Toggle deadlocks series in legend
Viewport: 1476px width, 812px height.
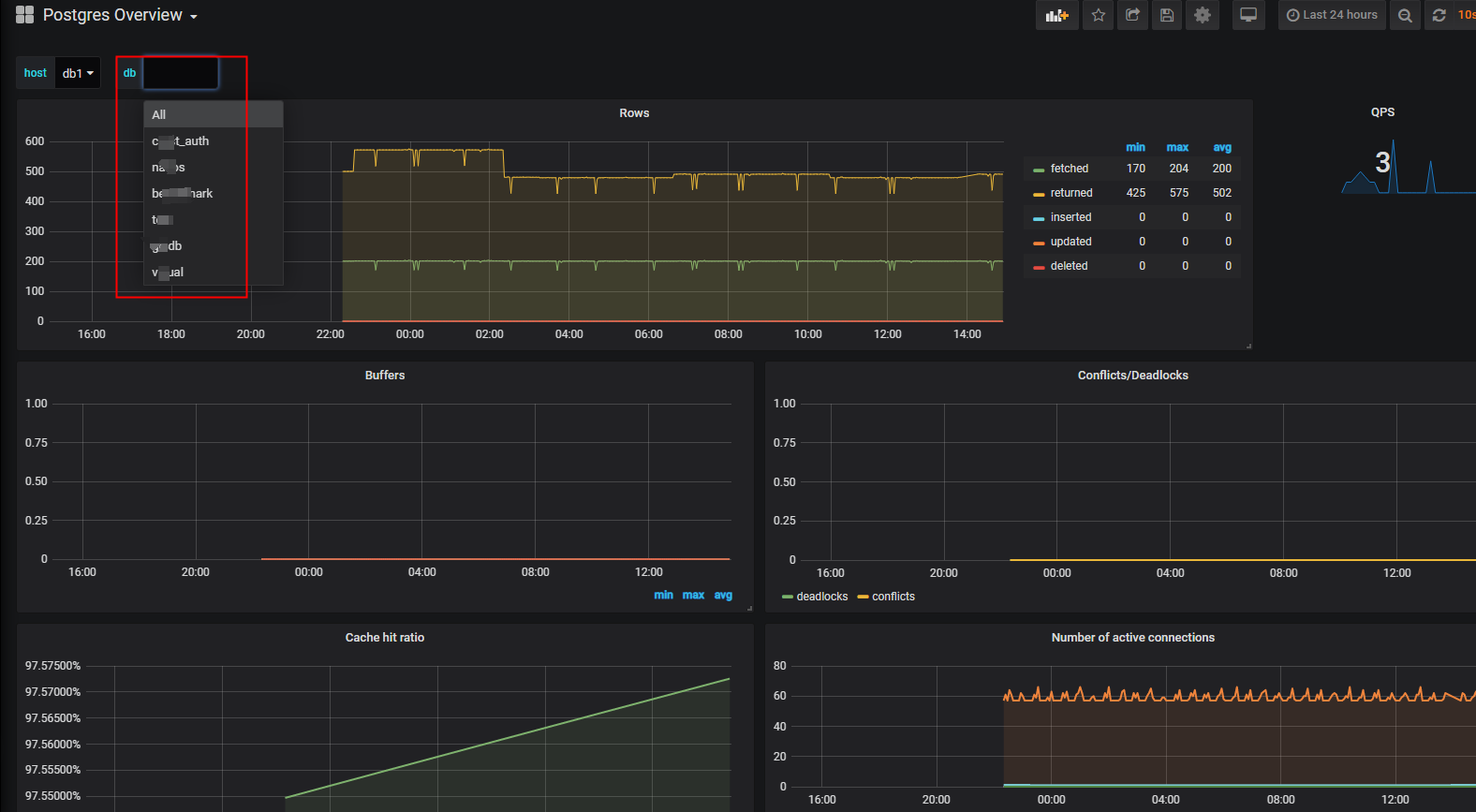tap(821, 597)
